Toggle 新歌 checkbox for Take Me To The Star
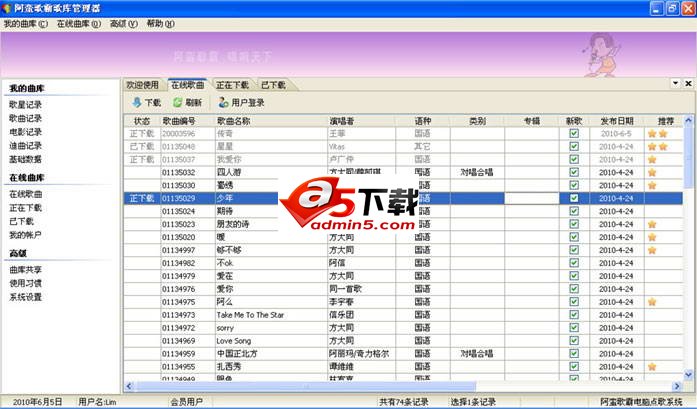This screenshot has height=409, width=697. [x=574, y=315]
